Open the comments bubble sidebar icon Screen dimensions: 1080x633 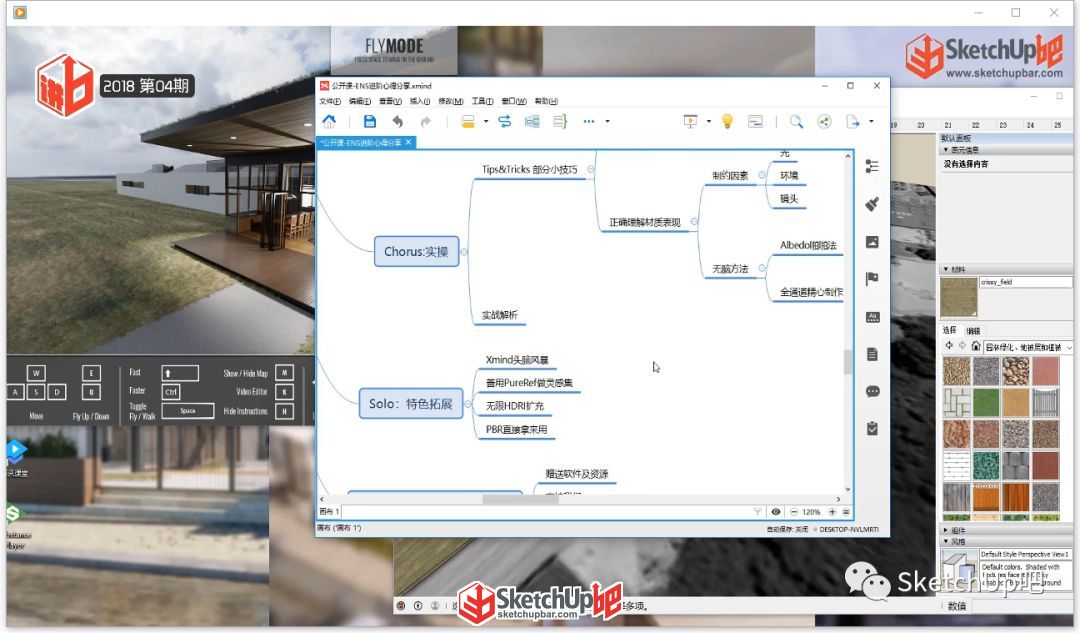[872, 391]
